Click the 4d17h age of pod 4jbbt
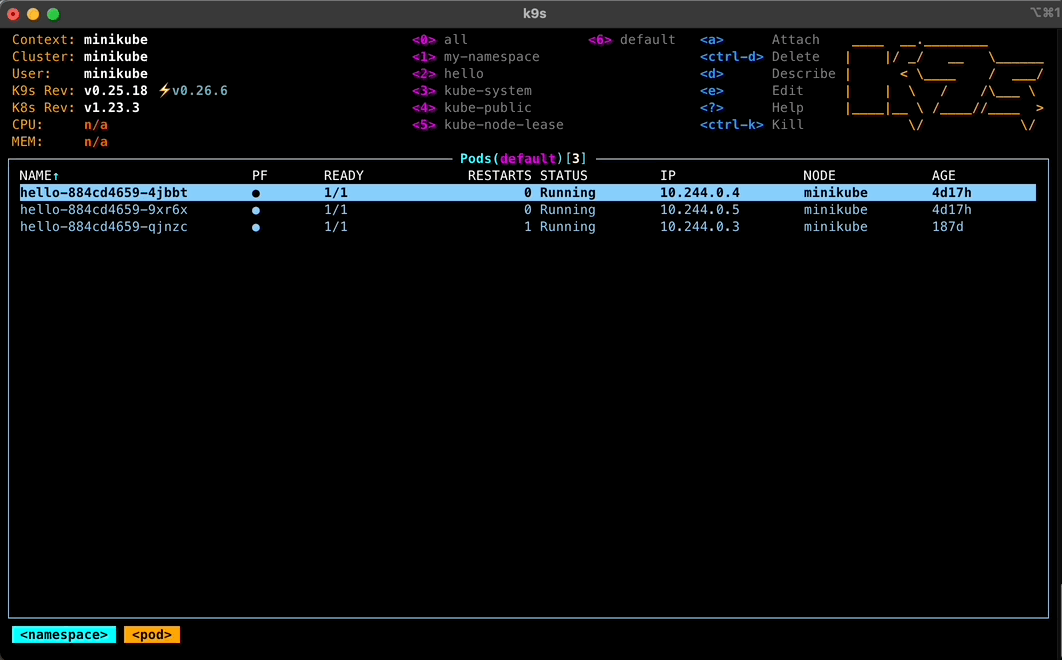The height and width of the screenshot is (660, 1062). pyautogui.click(x=952, y=193)
